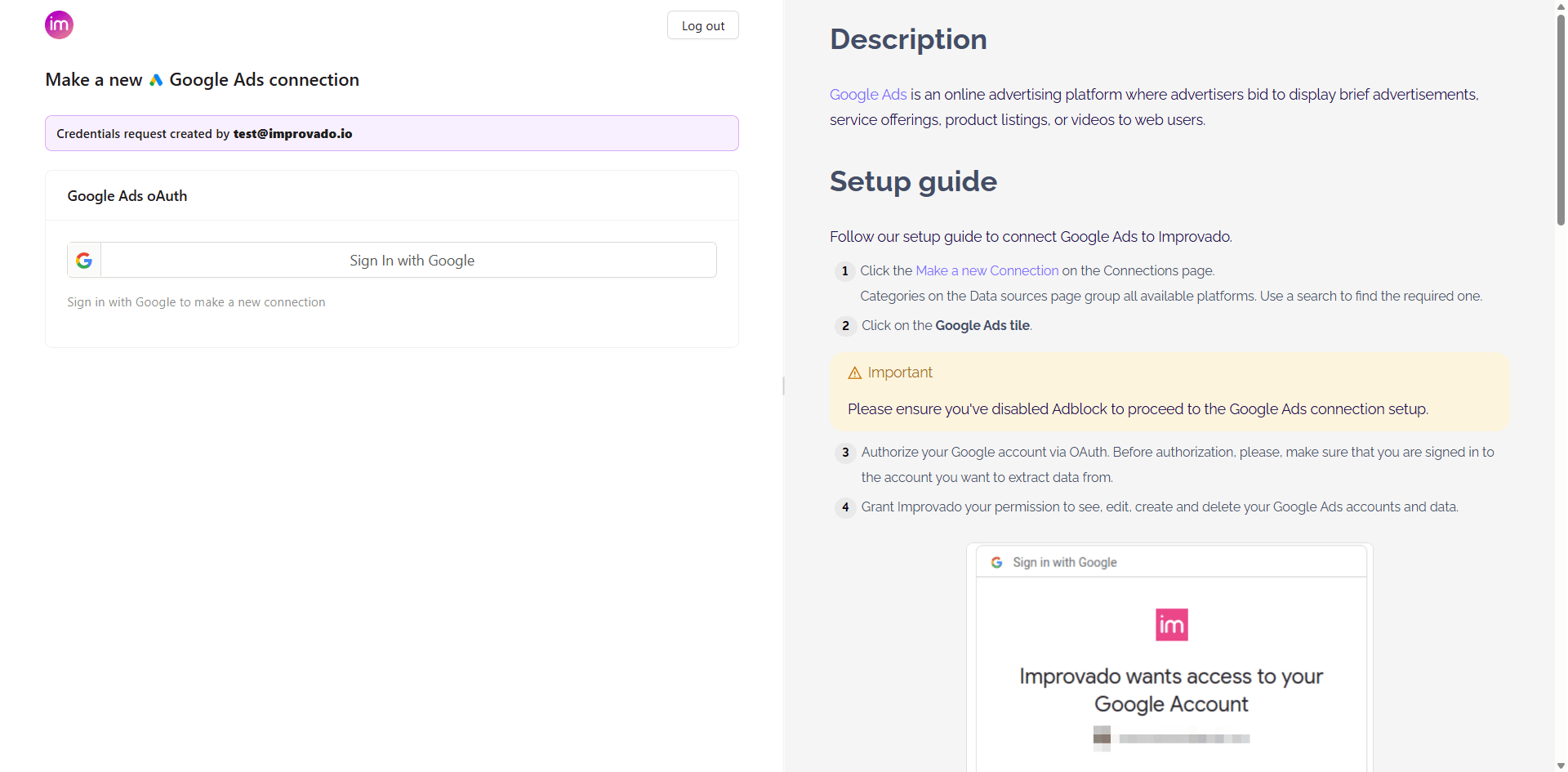This screenshot has height=772, width=1568.
Task: Sign In with Google button
Action: pyautogui.click(x=392, y=260)
